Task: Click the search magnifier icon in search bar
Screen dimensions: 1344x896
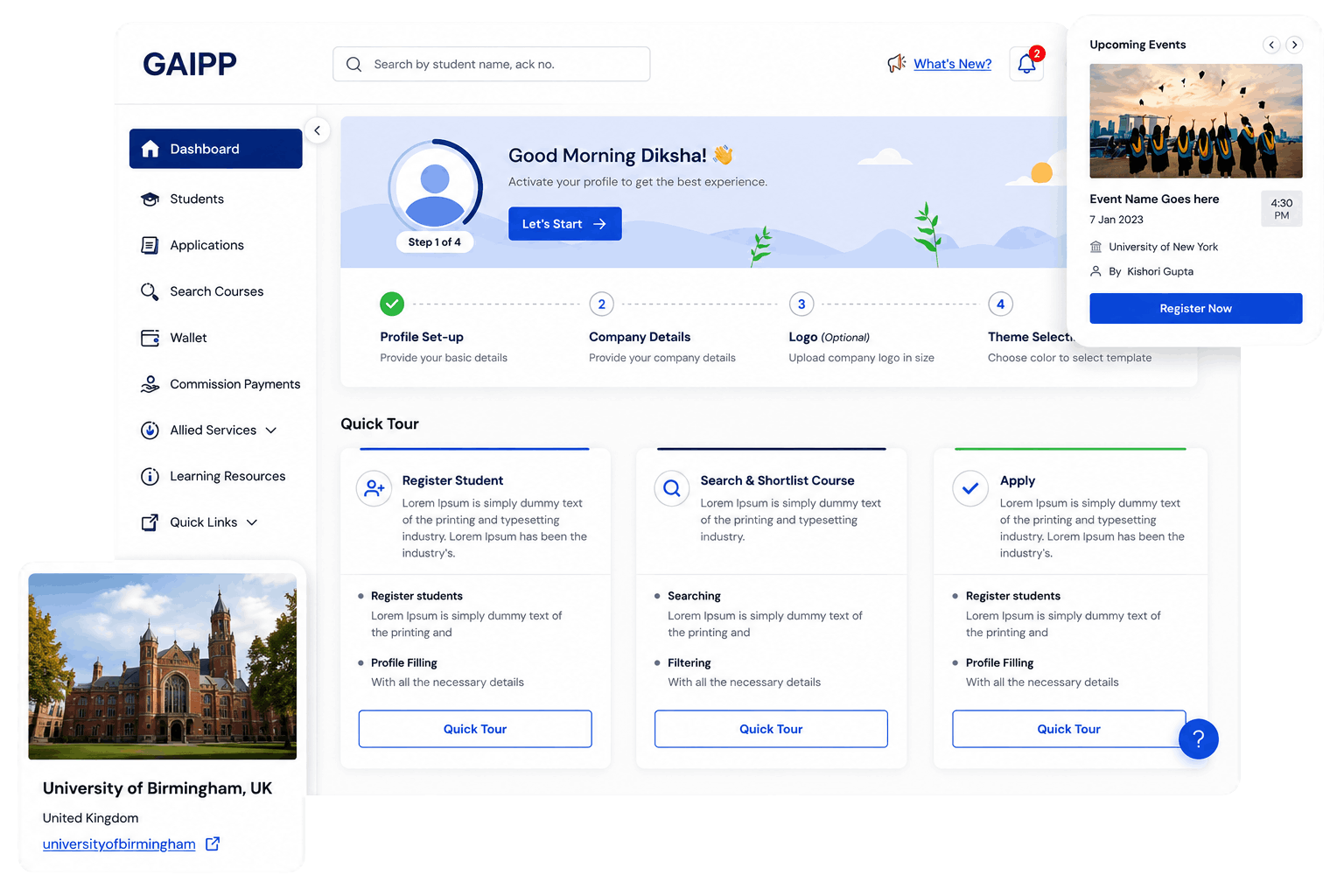Action: [x=353, y=65]
